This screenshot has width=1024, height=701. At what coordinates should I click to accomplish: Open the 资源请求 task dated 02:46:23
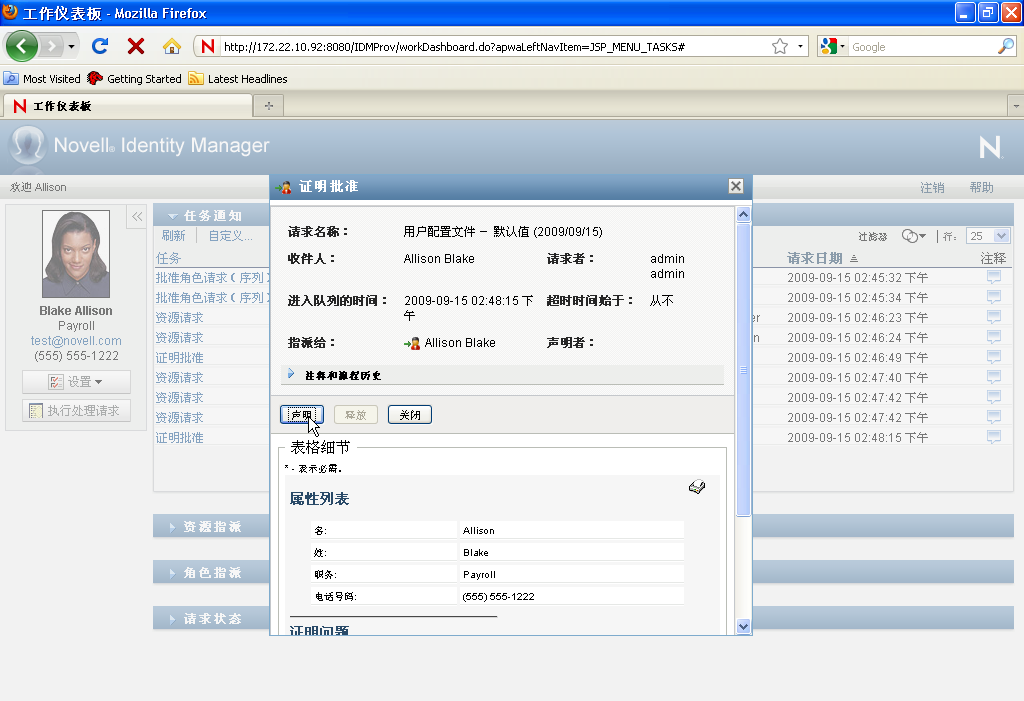click(180, 318)
